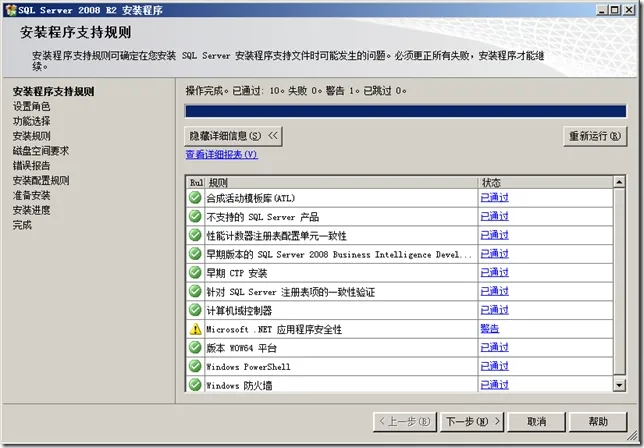
Task: Open 查看详细报表(V) link
Action: click(221, 154)
